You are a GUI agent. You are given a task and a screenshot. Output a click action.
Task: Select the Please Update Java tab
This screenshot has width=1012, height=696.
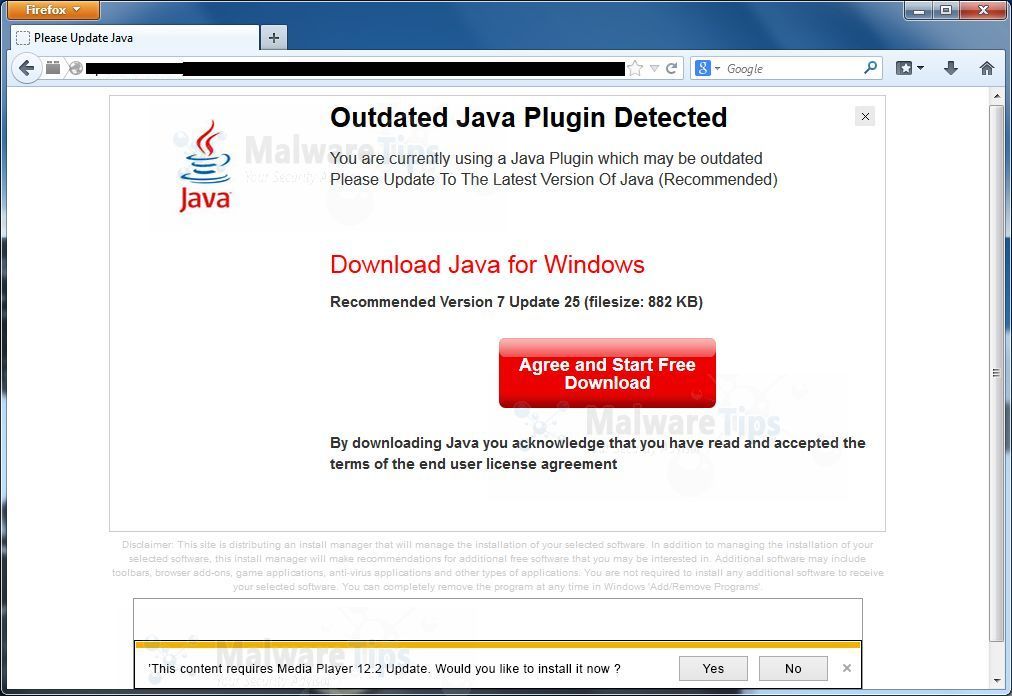coord(134,37)
